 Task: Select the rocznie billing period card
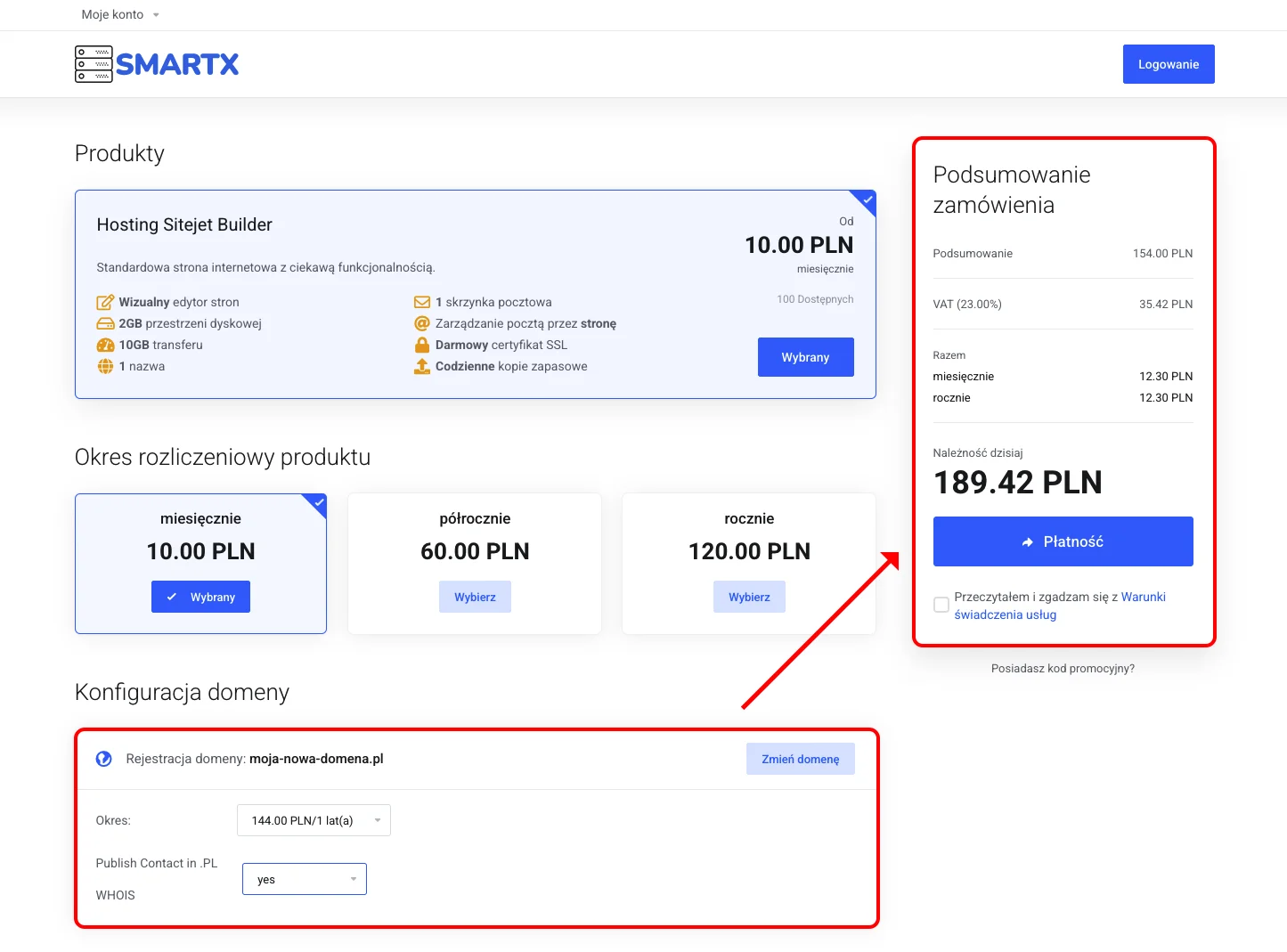click(749, 597)
